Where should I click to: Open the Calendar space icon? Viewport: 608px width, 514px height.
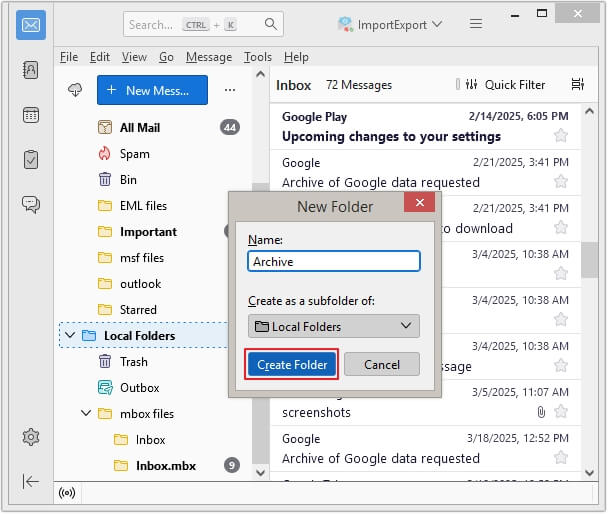click(x=30, y=114)
